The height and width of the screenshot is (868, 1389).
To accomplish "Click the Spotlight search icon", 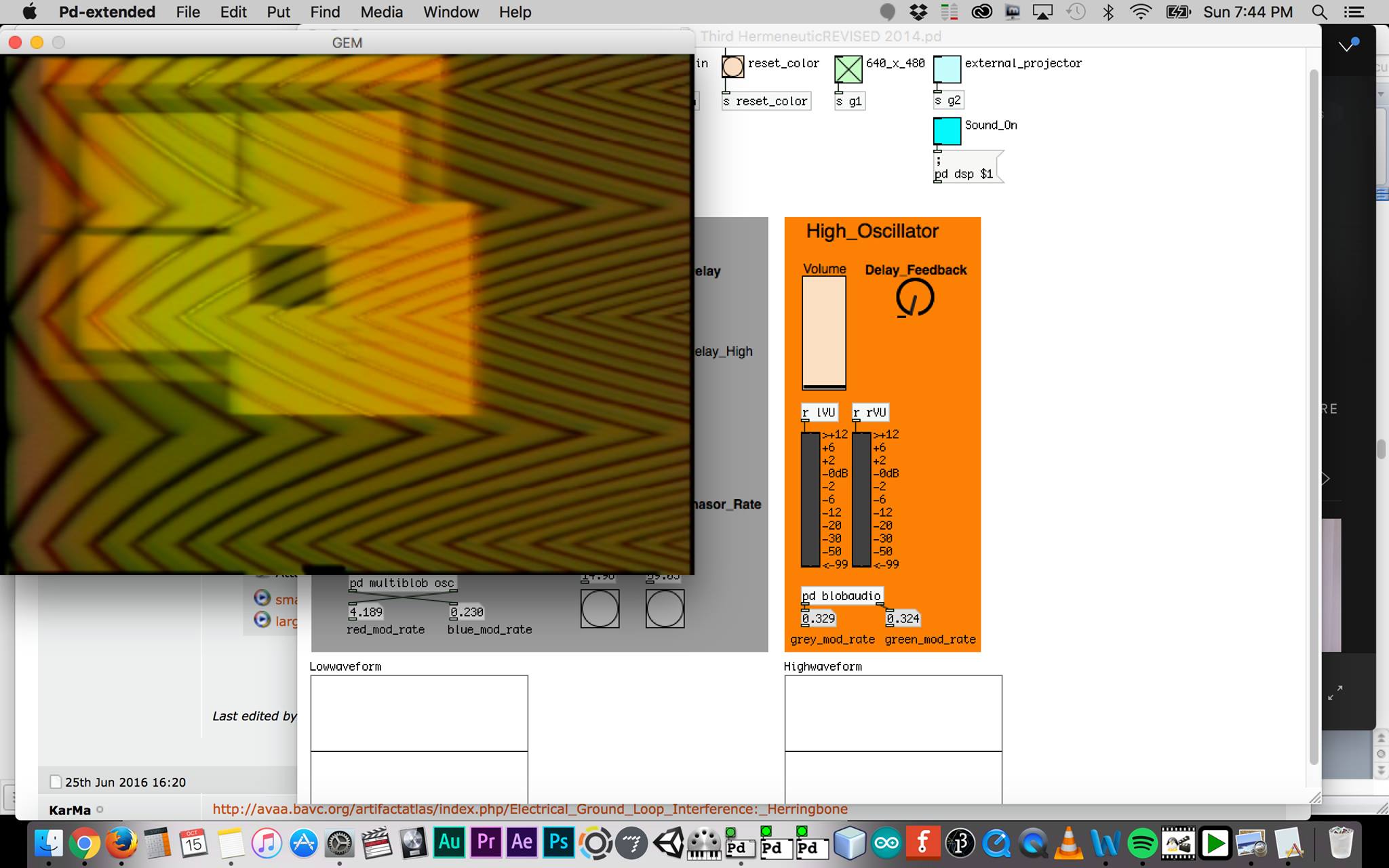I will [1319, 12].
